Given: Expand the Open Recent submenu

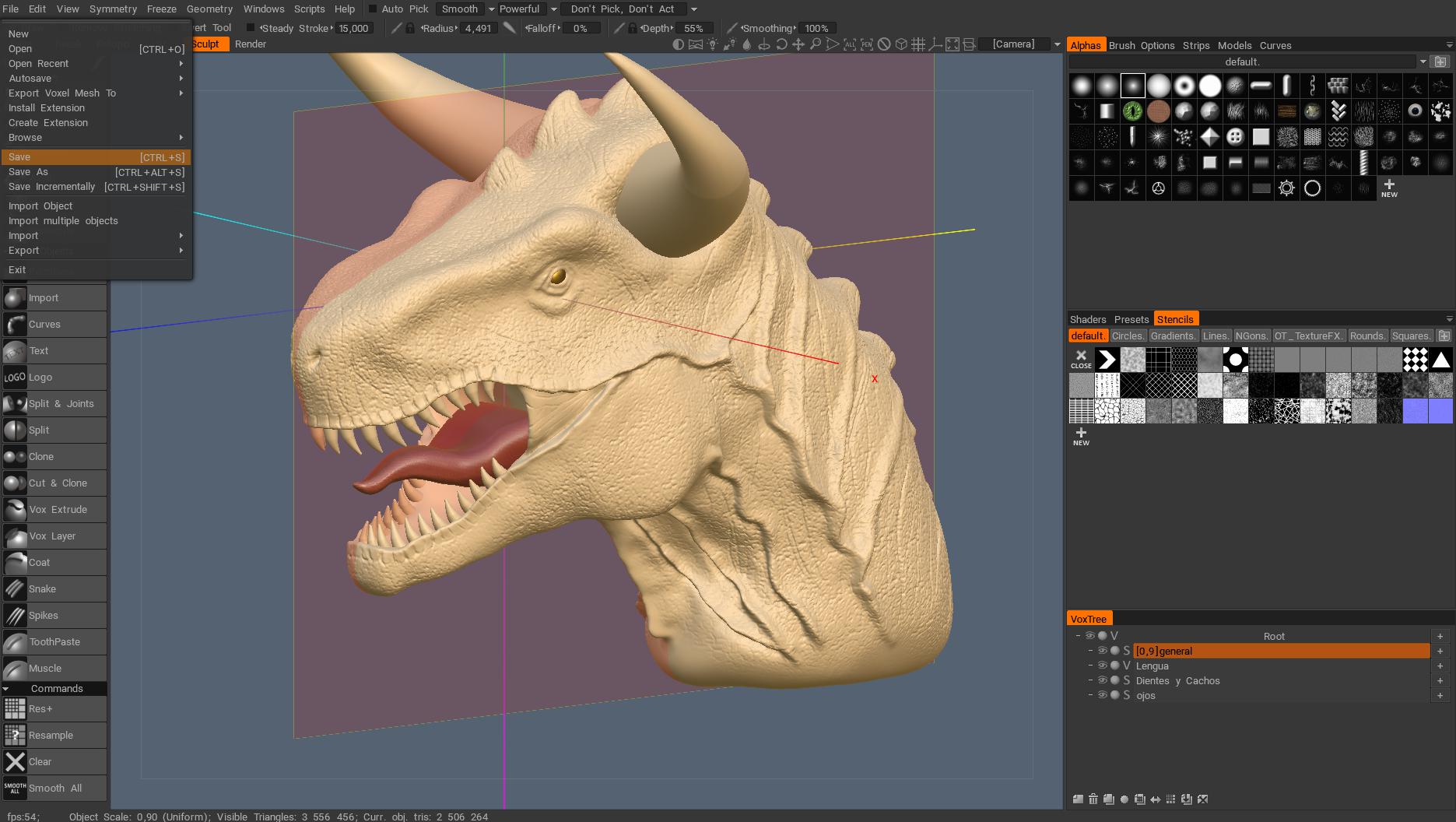Looking at the screenshot, I should tap(96, 64).
